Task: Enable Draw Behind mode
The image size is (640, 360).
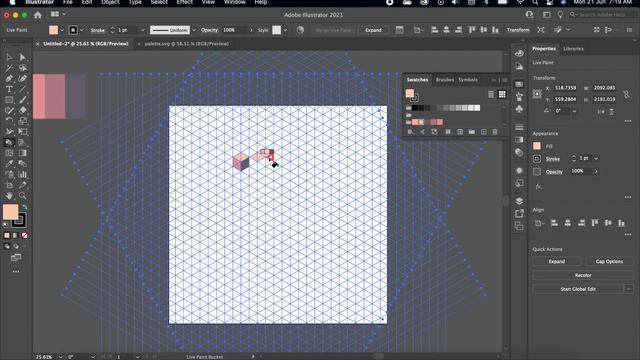Action: 16,247
